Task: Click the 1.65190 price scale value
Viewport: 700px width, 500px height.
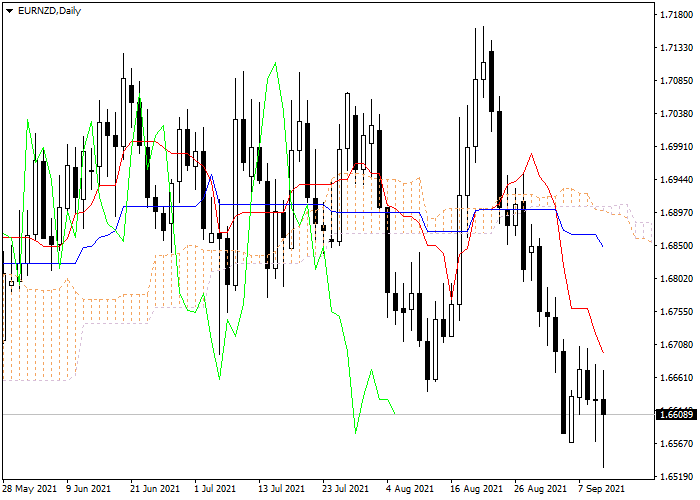Action: tap(676, 477)
